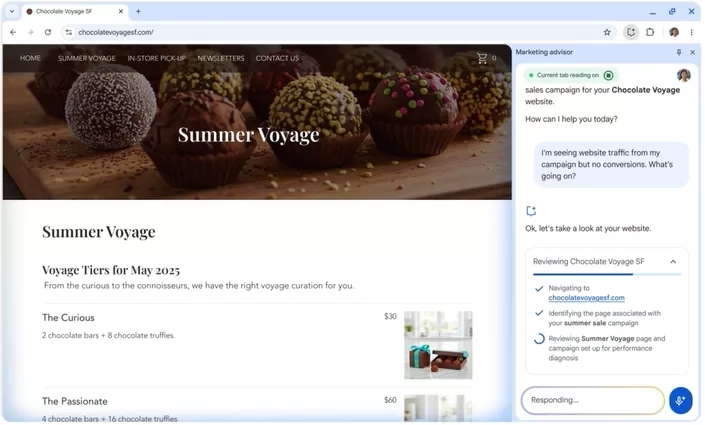Screen dimensions: 705x425
Task: Follow the chocolatevoyagesf.com link in advisor
Action: [x=586, y=298]
